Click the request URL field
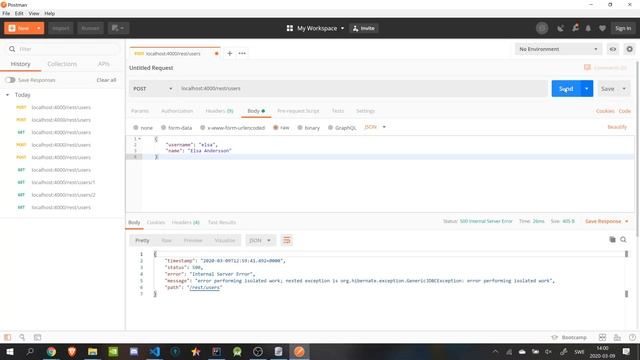 point(362,89)
